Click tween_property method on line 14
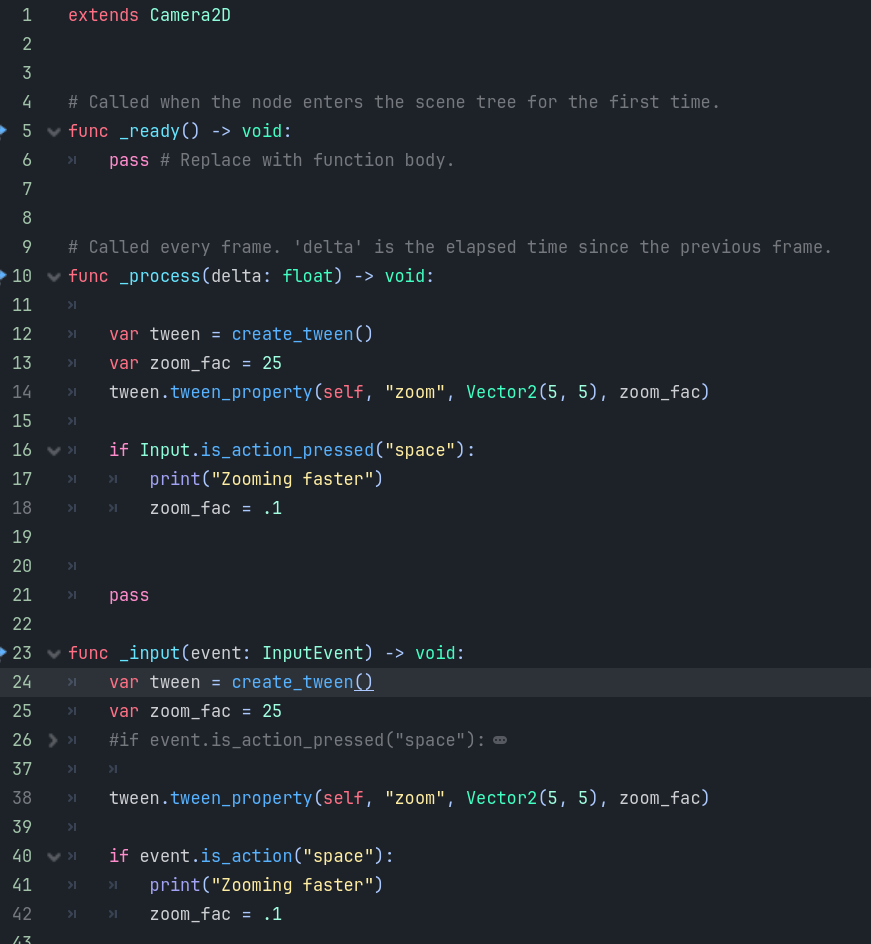 click(241, 392)
